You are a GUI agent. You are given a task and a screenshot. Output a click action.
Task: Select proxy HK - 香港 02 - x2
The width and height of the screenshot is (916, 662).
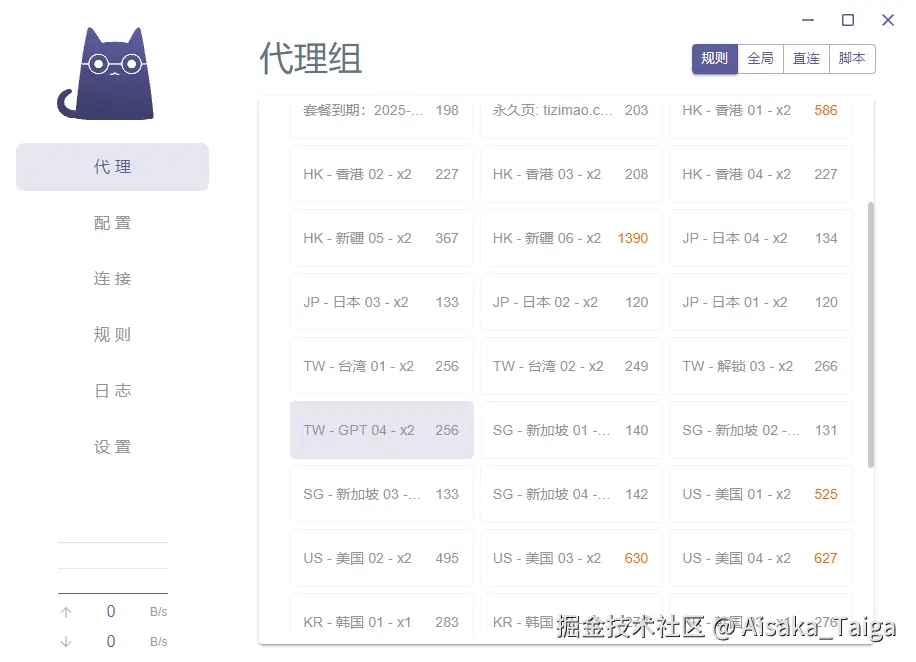[381, 174]
